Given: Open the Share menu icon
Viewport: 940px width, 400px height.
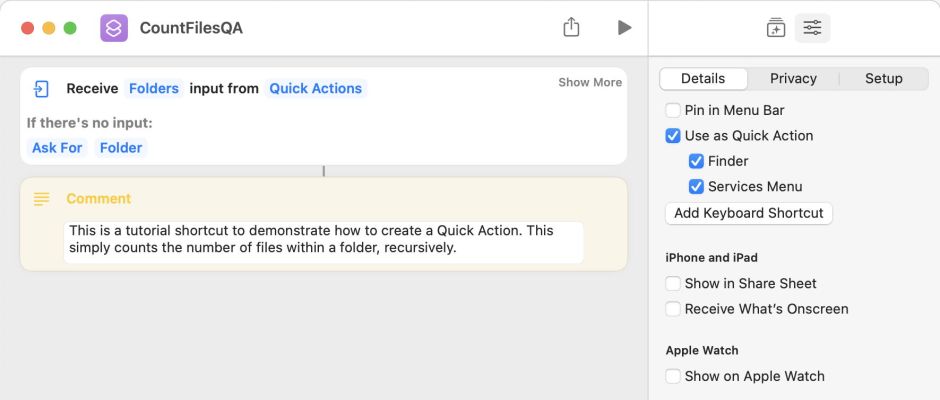Looking at the screenshot, I should 571,28.
